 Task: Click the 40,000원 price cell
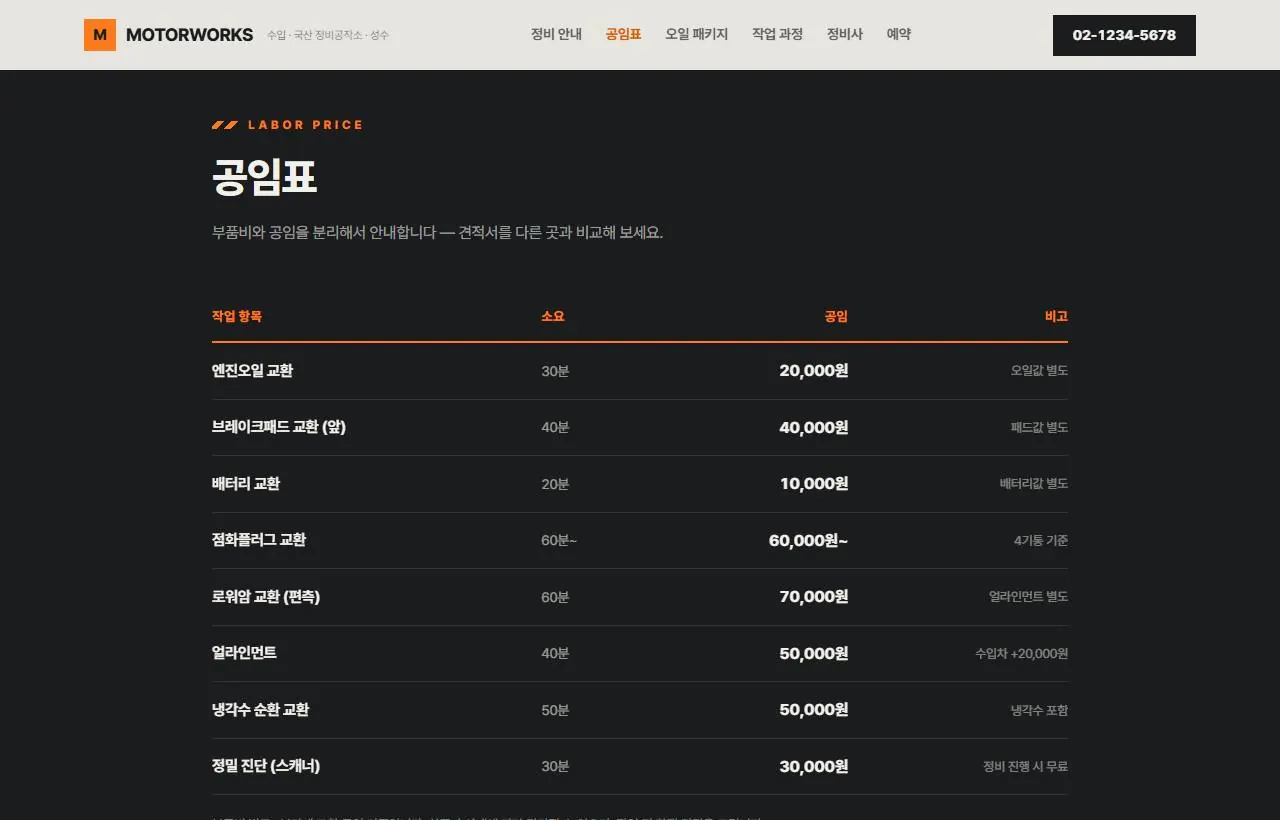point(814,428)
